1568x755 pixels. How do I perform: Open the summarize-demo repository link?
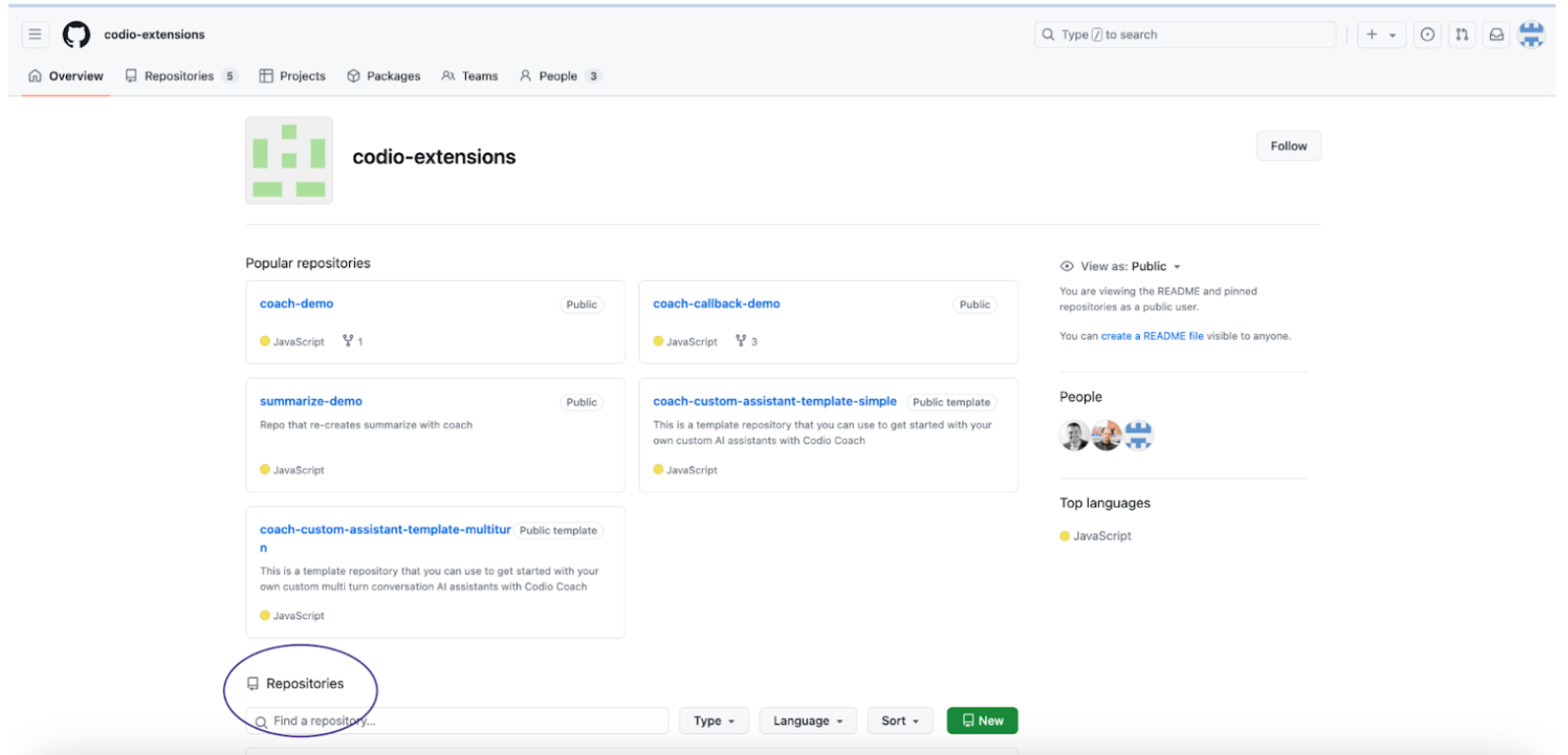[x=311, y=401]
